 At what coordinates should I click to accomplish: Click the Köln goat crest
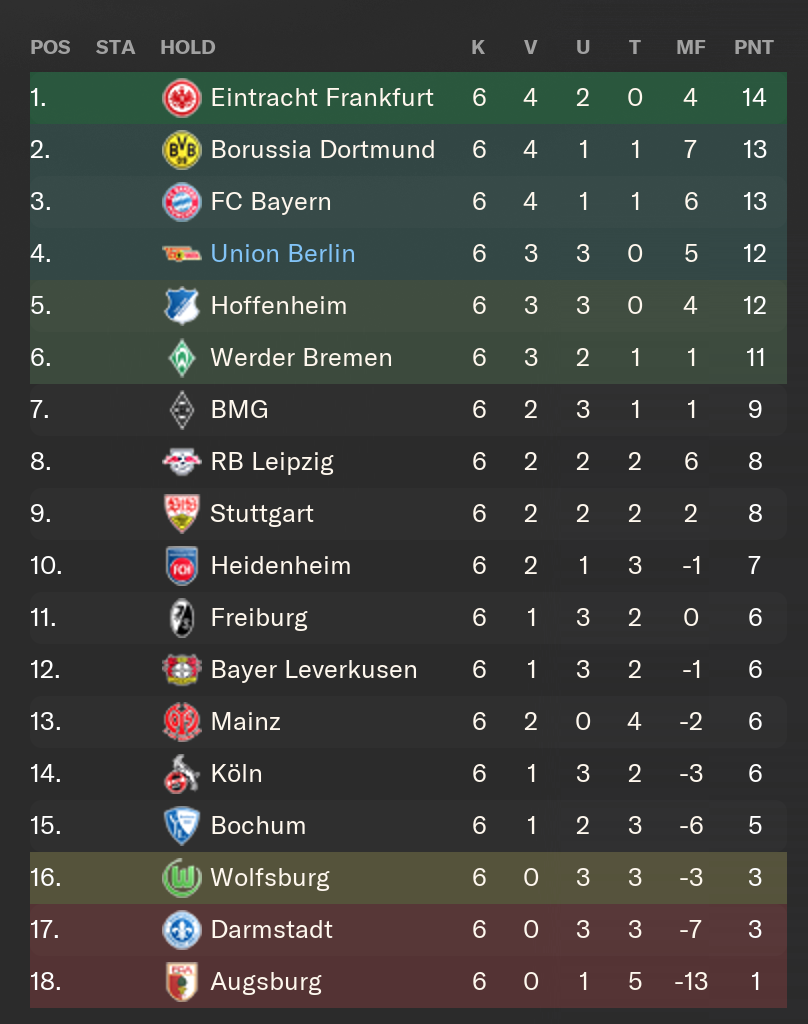(x=182, y=773)
